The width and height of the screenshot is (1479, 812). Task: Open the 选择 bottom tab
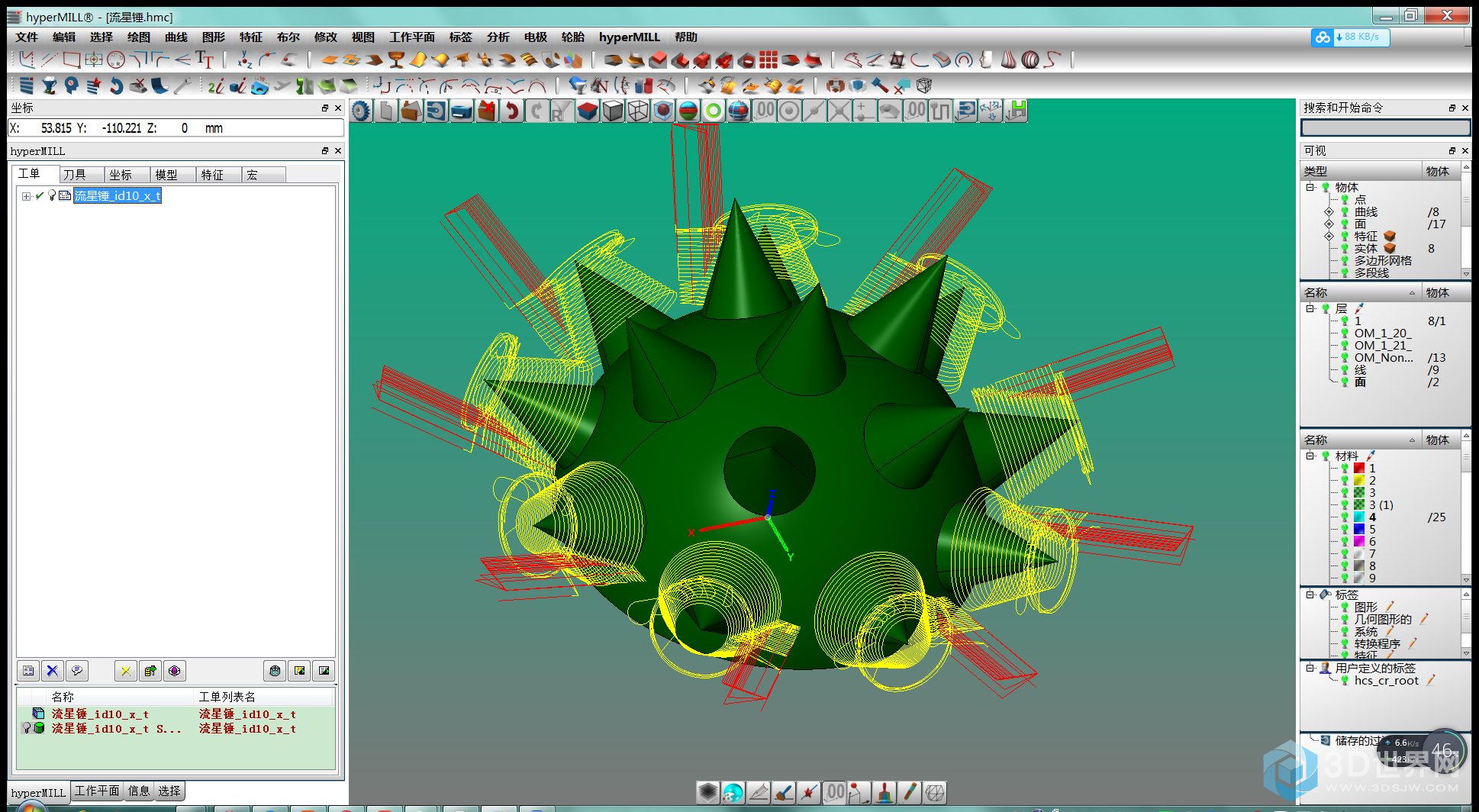click(x=169, y=791)
